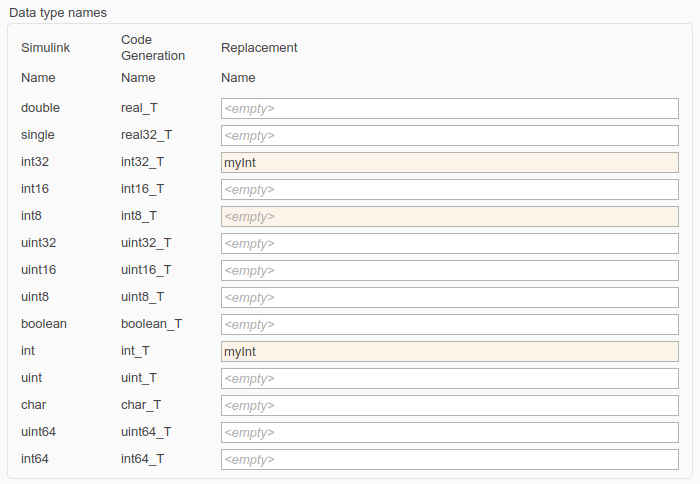Screen dimensions: 700x484
Task: Click the uint32 replacement name field
Action: click(x=449, y=243)
